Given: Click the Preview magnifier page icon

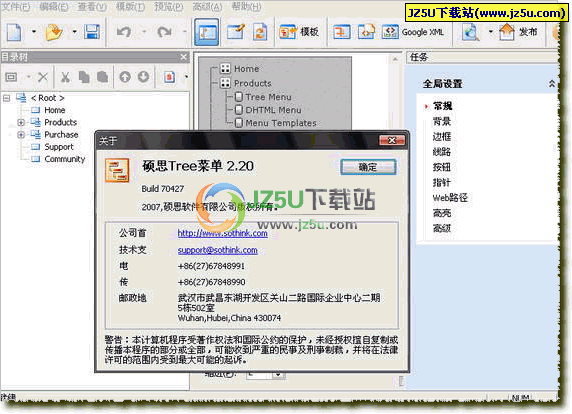Looking at the screenshot, I should (x=471, y=32).
